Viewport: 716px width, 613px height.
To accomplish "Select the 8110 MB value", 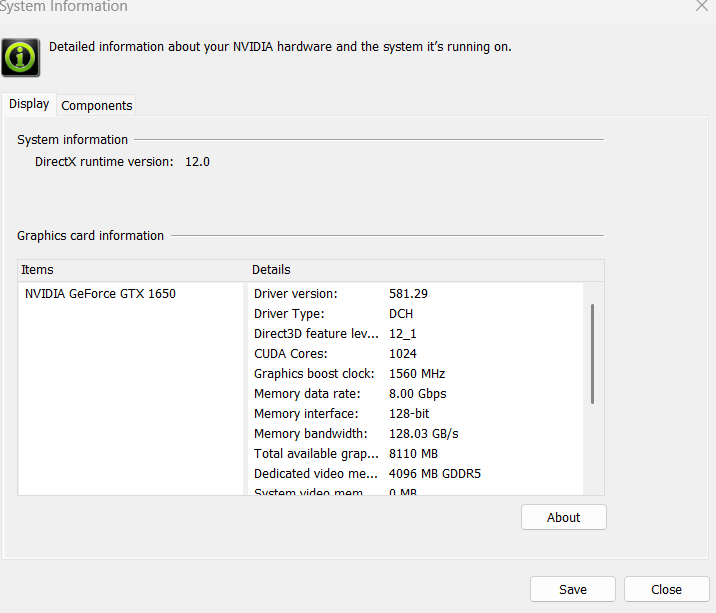I will point(413,454).
